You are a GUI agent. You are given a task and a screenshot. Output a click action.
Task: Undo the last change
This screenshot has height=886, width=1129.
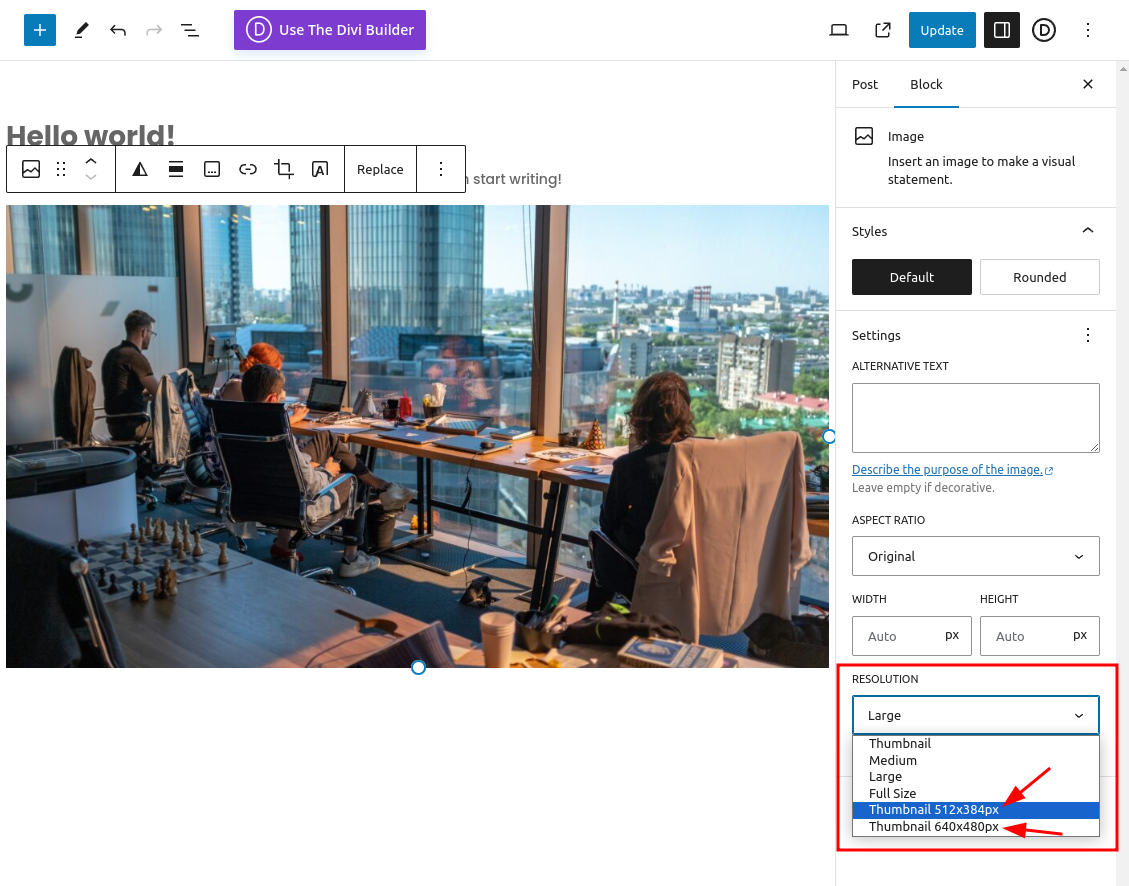coord(118,30)
